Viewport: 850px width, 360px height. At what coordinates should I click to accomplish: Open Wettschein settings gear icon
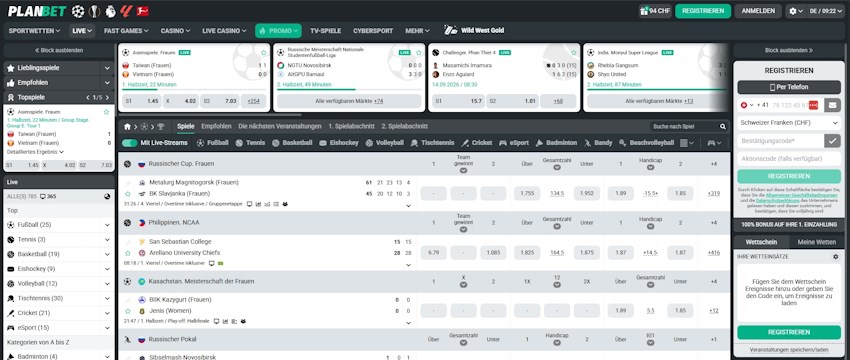pos(835,256)
